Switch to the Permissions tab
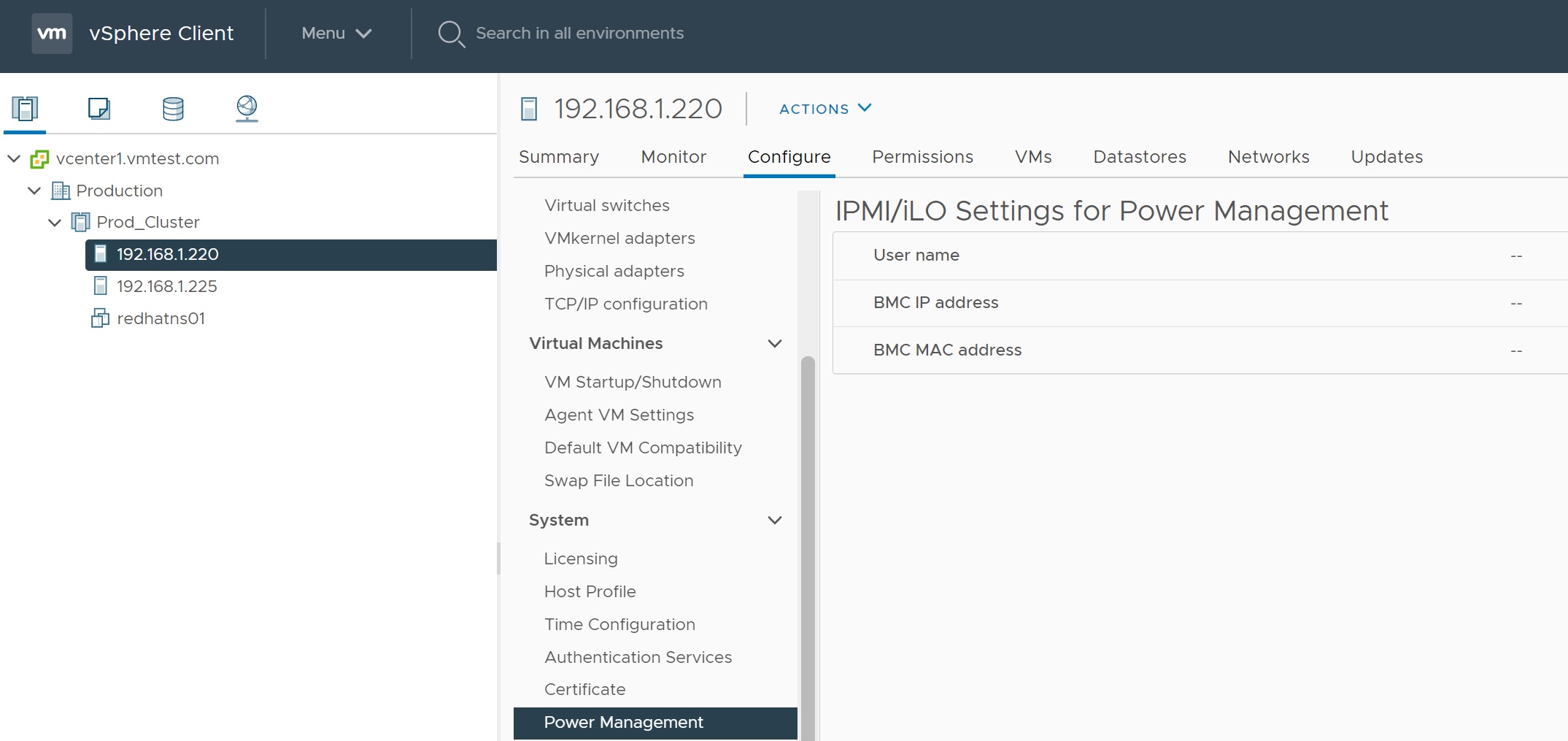This screenshot has width=1568, height=741. (x=922, y=157)
